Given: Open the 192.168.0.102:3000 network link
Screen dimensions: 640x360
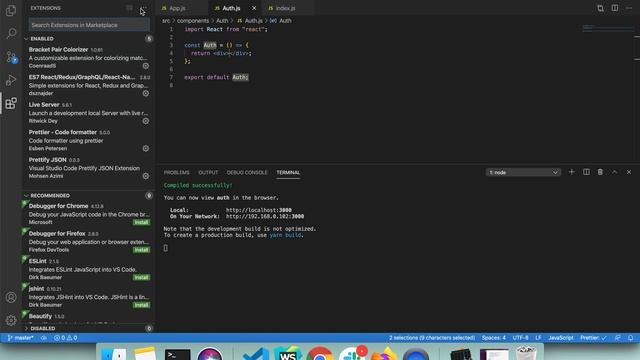Looking at the screenshot, I should [x=265, y=216].
